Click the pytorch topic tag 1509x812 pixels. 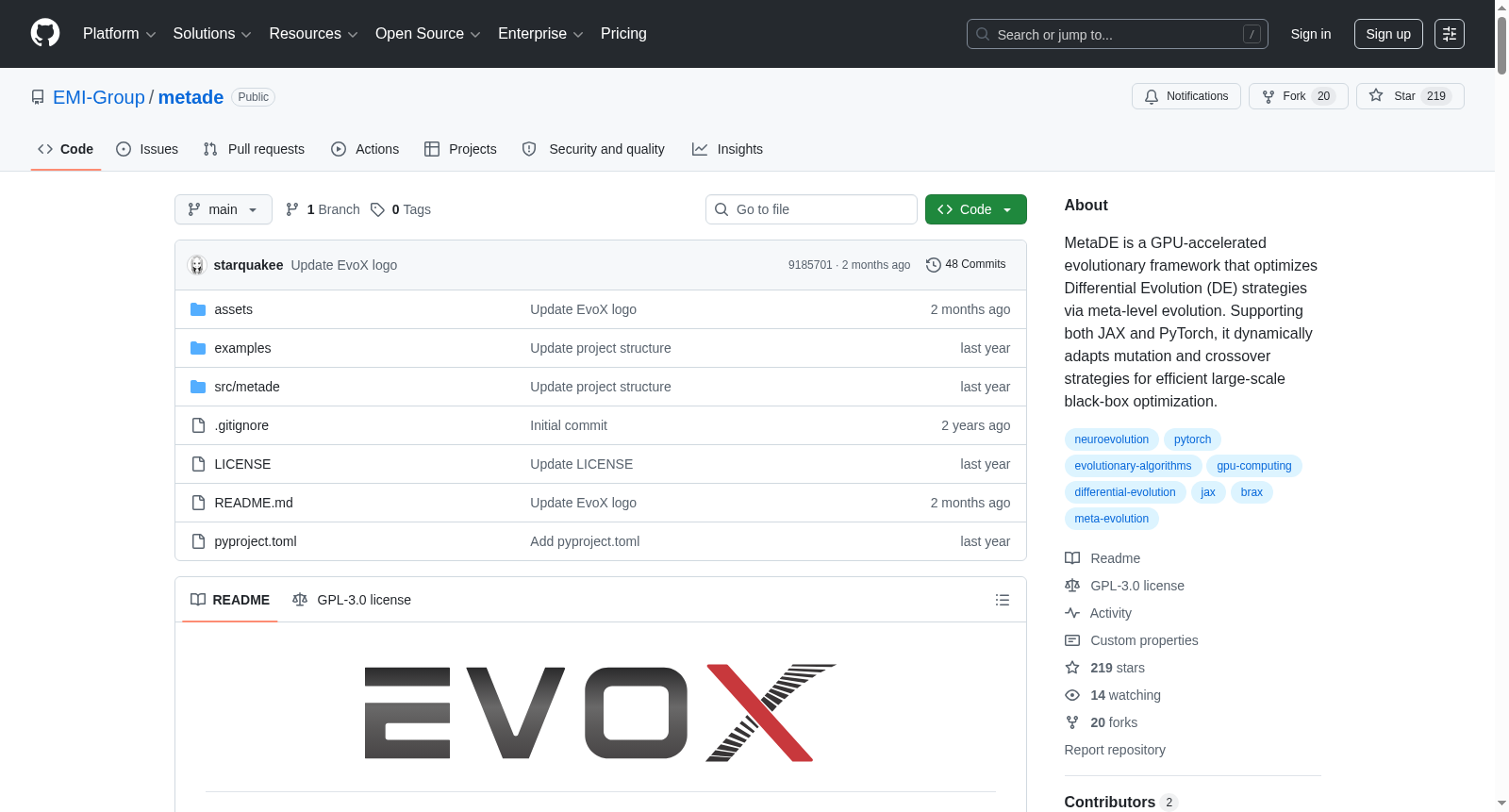click(1193, 439)
